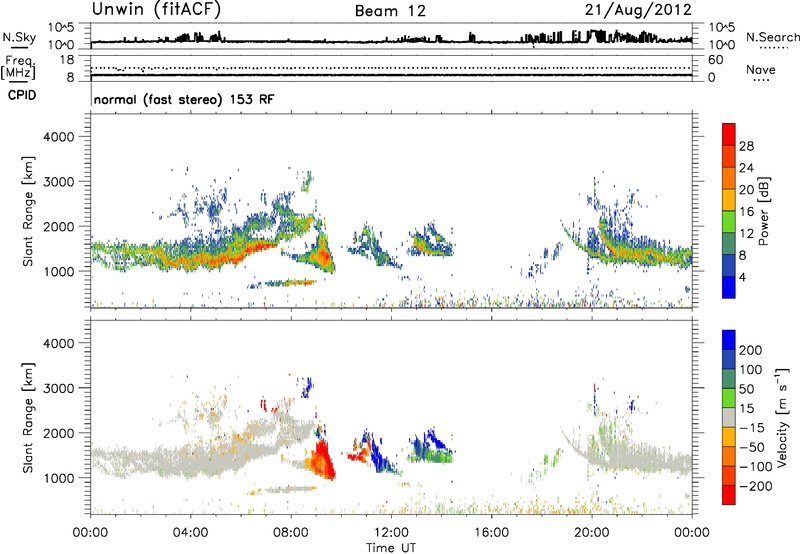Click the Velocity panel 'Slant Range [km]' label
Screen dimensions: 800x554
click(28, 418)
